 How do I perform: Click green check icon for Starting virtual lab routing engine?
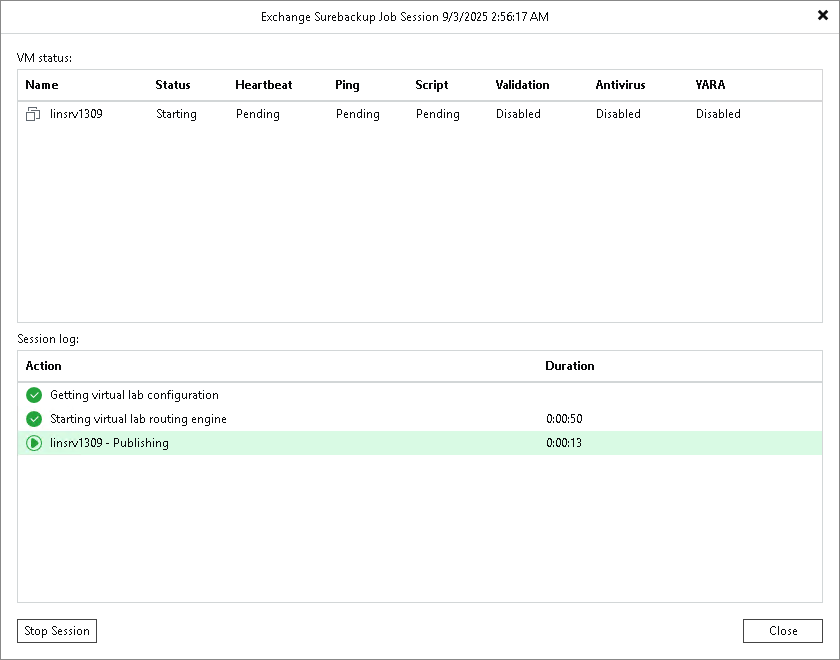[x=34, y=419]
